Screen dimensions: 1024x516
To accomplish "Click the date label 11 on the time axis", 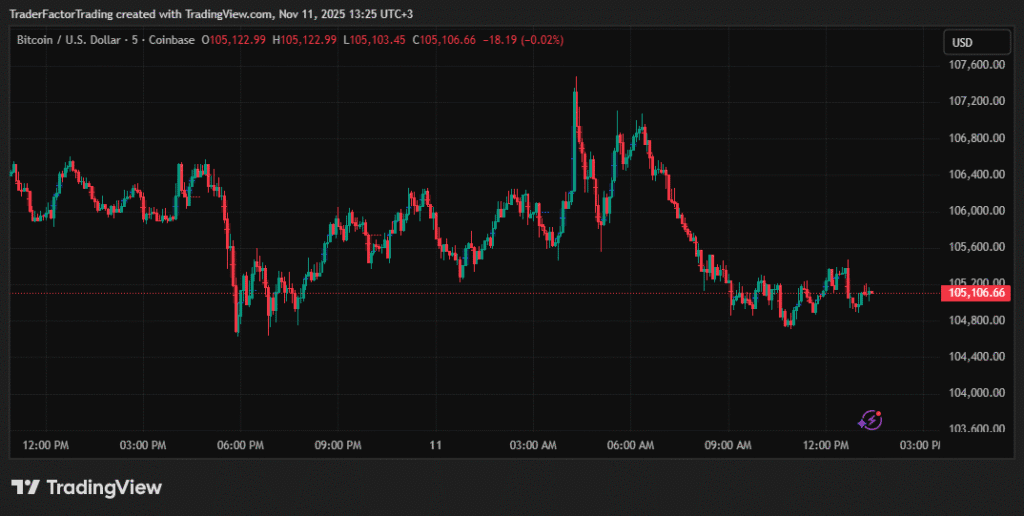I will pyautogui.click(x=435, y=444).
